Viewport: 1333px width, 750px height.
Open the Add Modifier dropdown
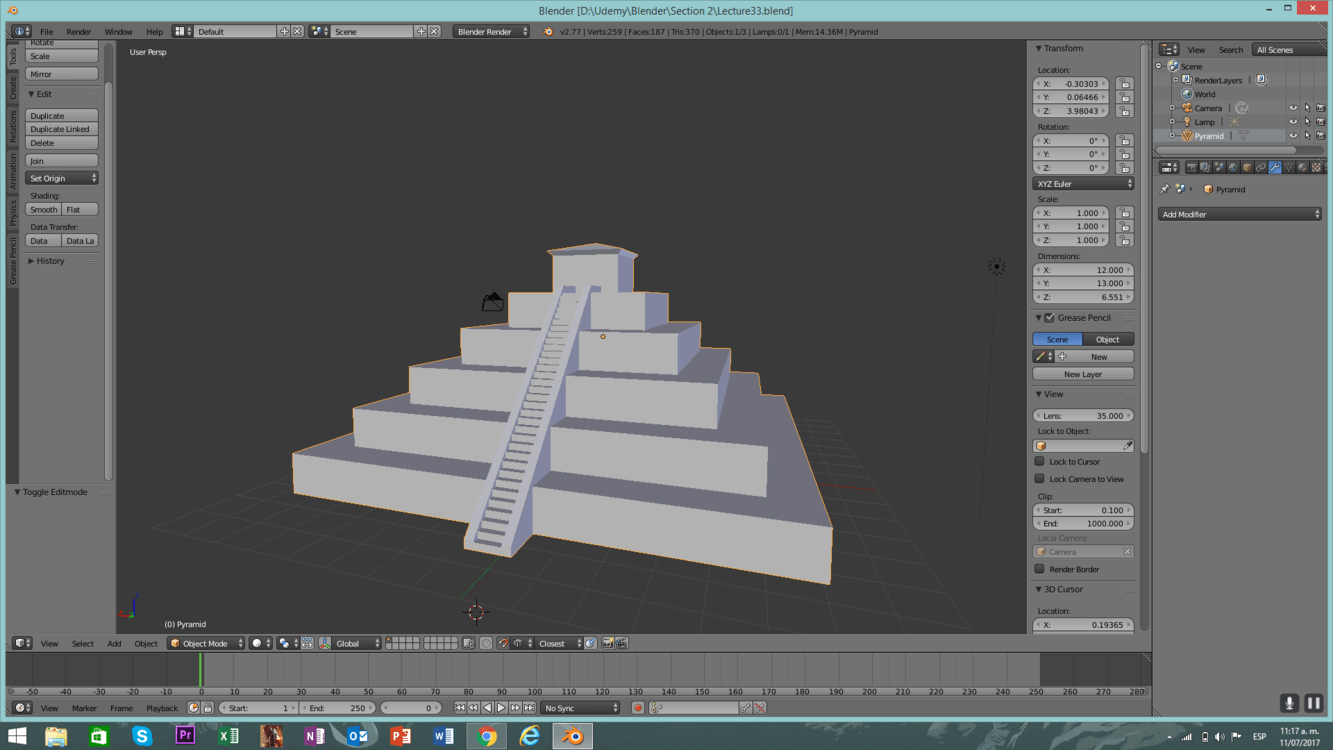coord(1240,214)
